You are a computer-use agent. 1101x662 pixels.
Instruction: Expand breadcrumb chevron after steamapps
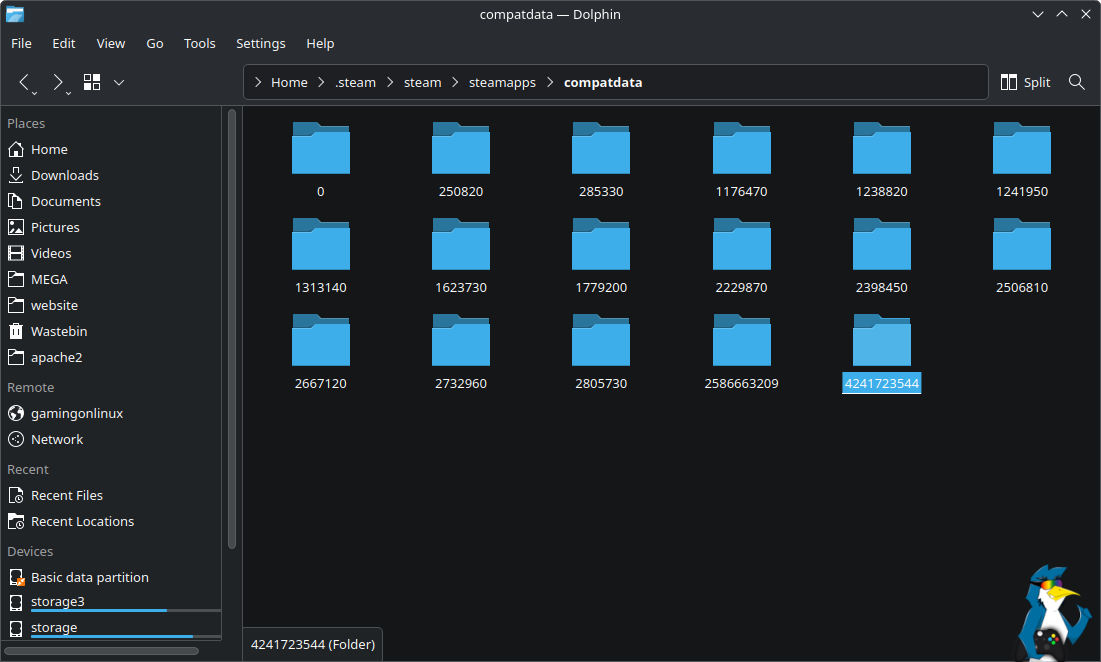(x=549, y=82)
